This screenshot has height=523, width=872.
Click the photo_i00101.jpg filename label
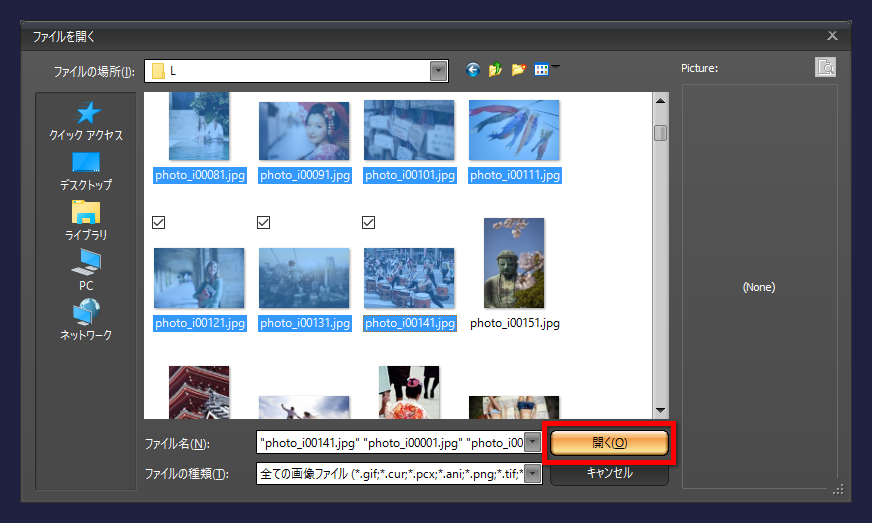click(x=410, y=175)
